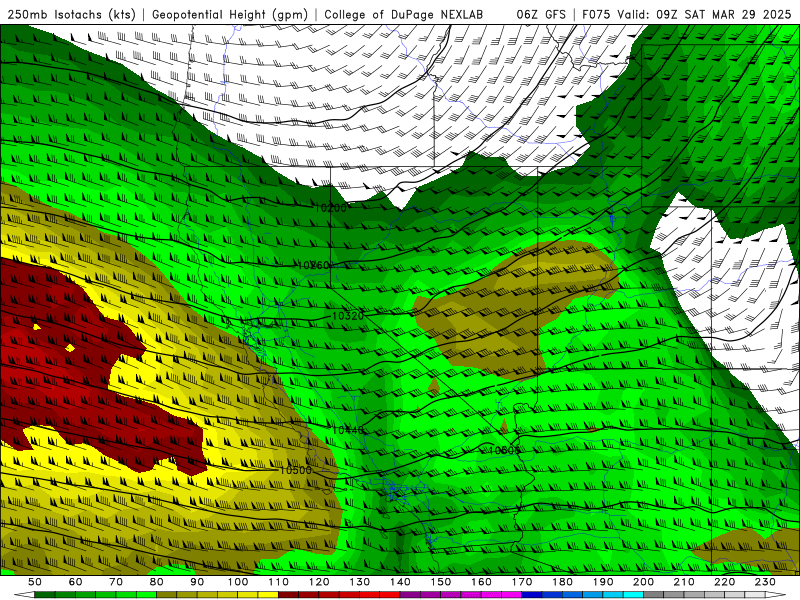800x600 pixels.
Task: Click the 90 value on the color scale
Action: point(197,582)
